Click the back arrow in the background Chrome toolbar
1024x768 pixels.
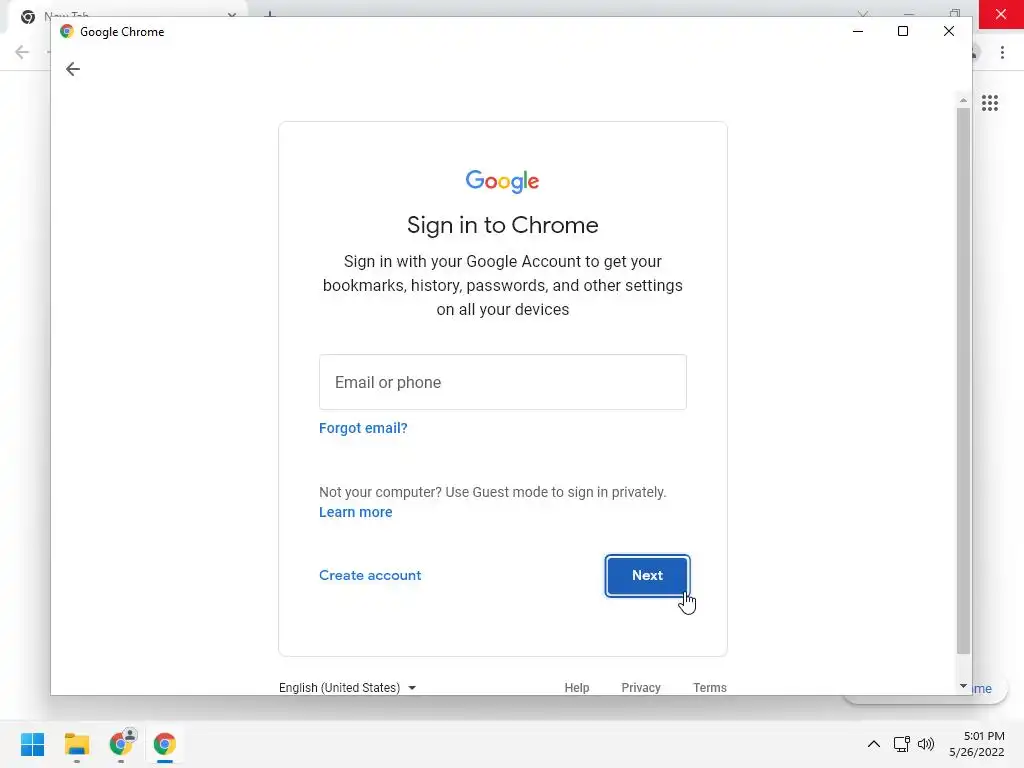(22, 52)
